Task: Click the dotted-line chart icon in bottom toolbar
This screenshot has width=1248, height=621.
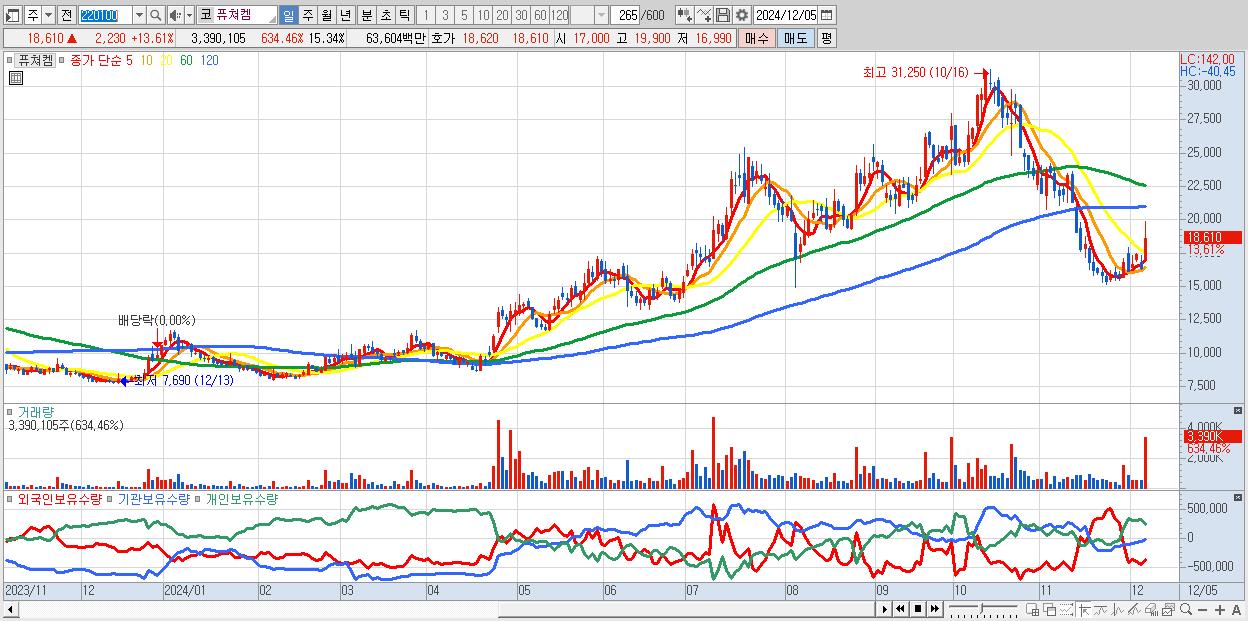Action: [1066, 610]
